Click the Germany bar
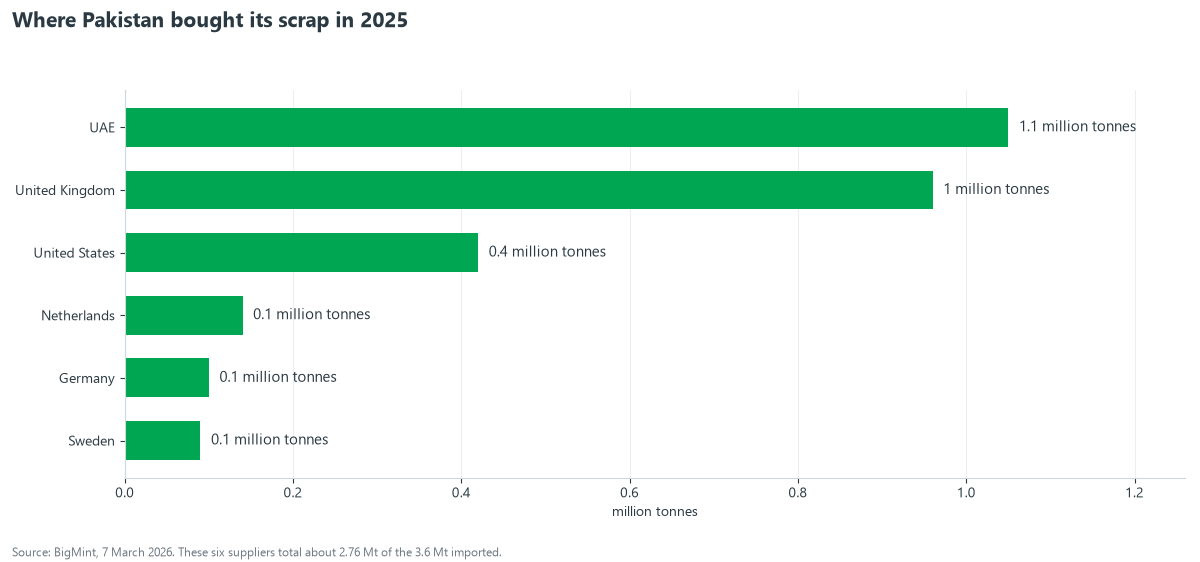The image size is (1200, 562). [x=167, y=378]
